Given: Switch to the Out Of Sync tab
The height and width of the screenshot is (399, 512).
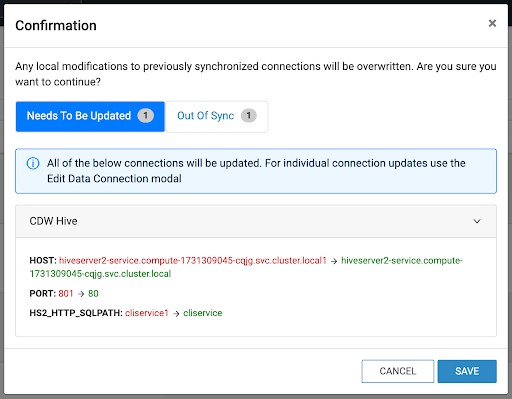Looking at the screenshot, I should click(217, 116).
